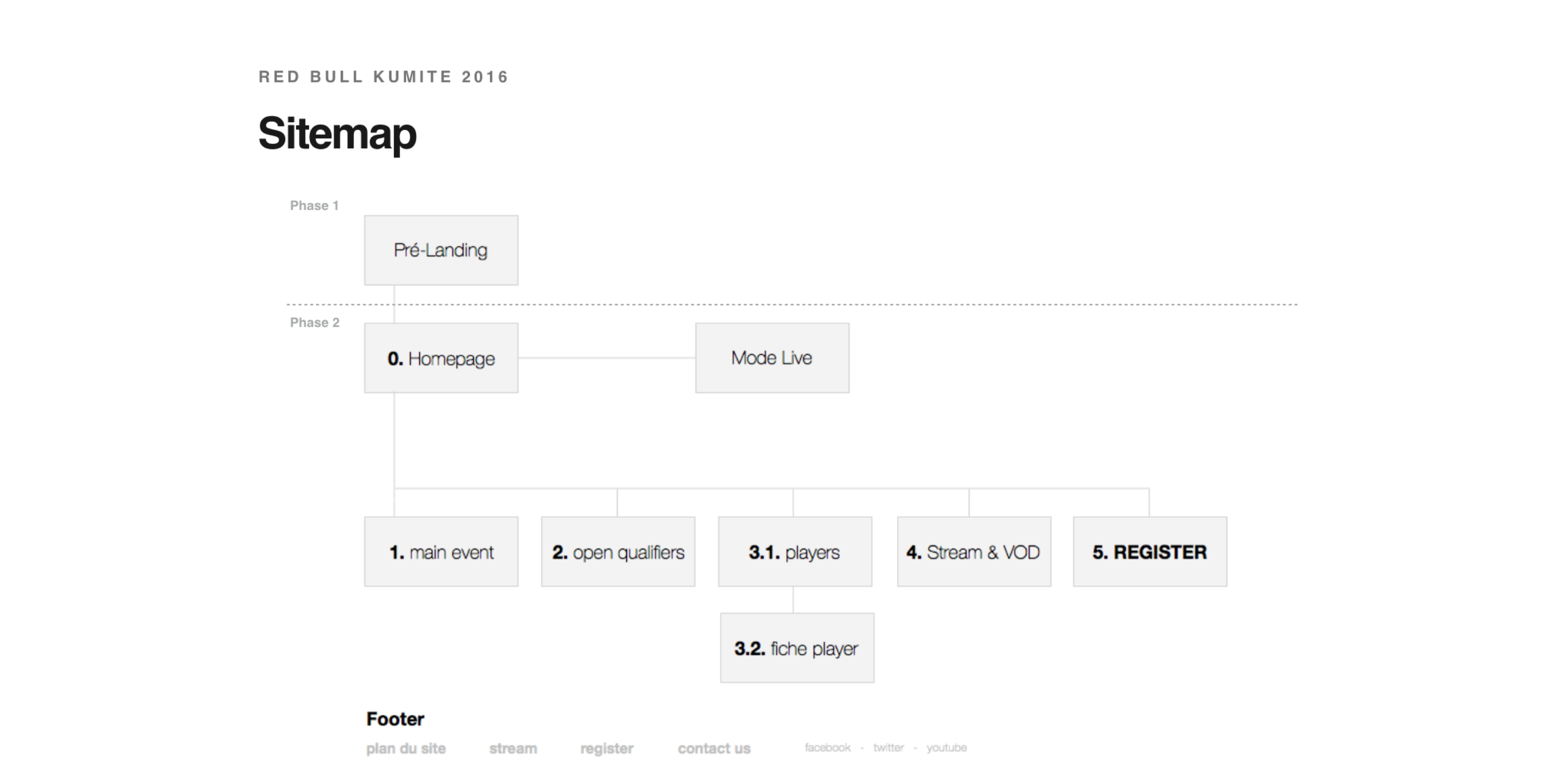Select the 3.2. fiche player node
This screenshot has height=784, width=1568.
tap(797, 648)
